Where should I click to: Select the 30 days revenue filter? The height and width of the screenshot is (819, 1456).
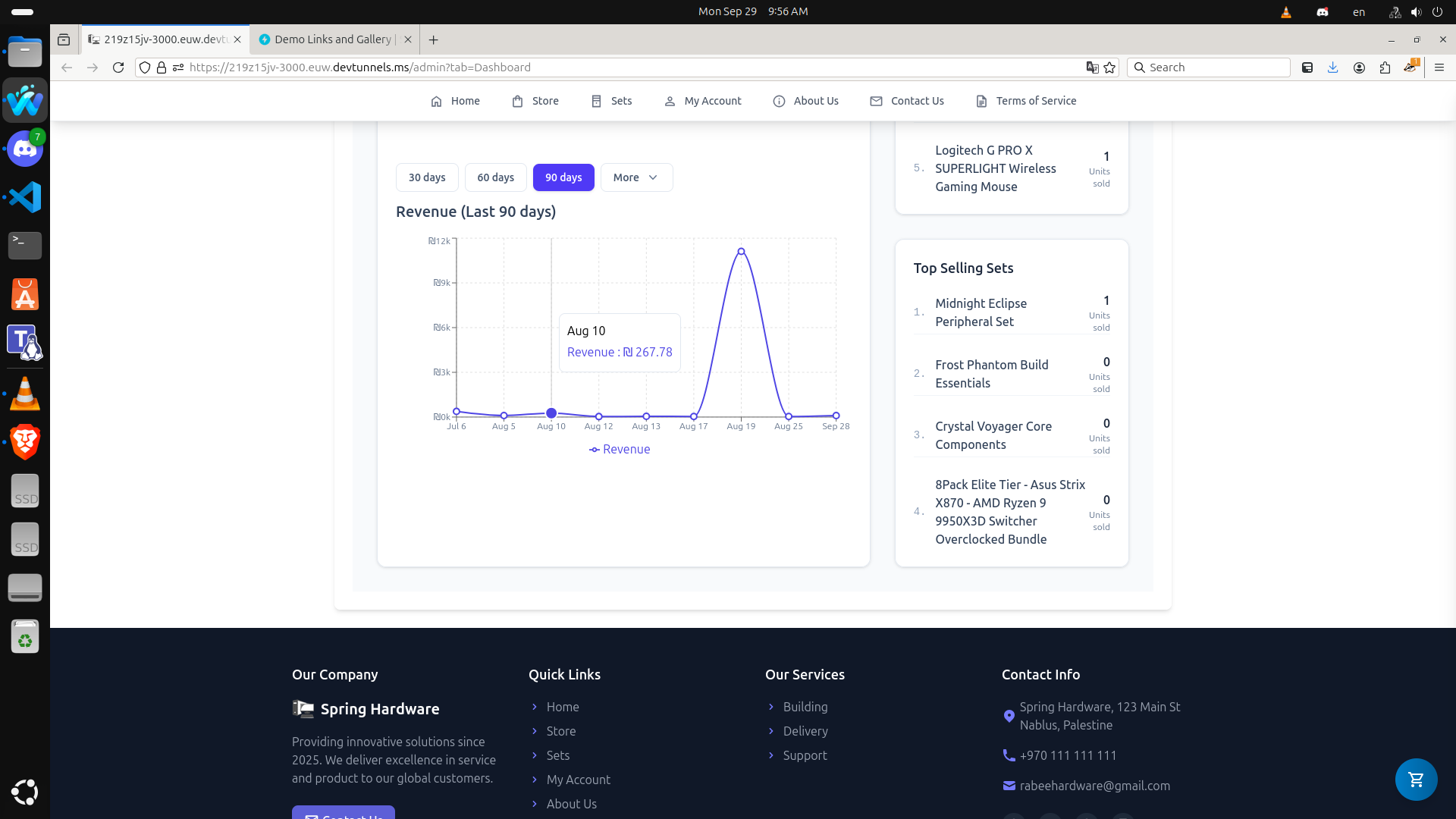(x=426, y=177)
